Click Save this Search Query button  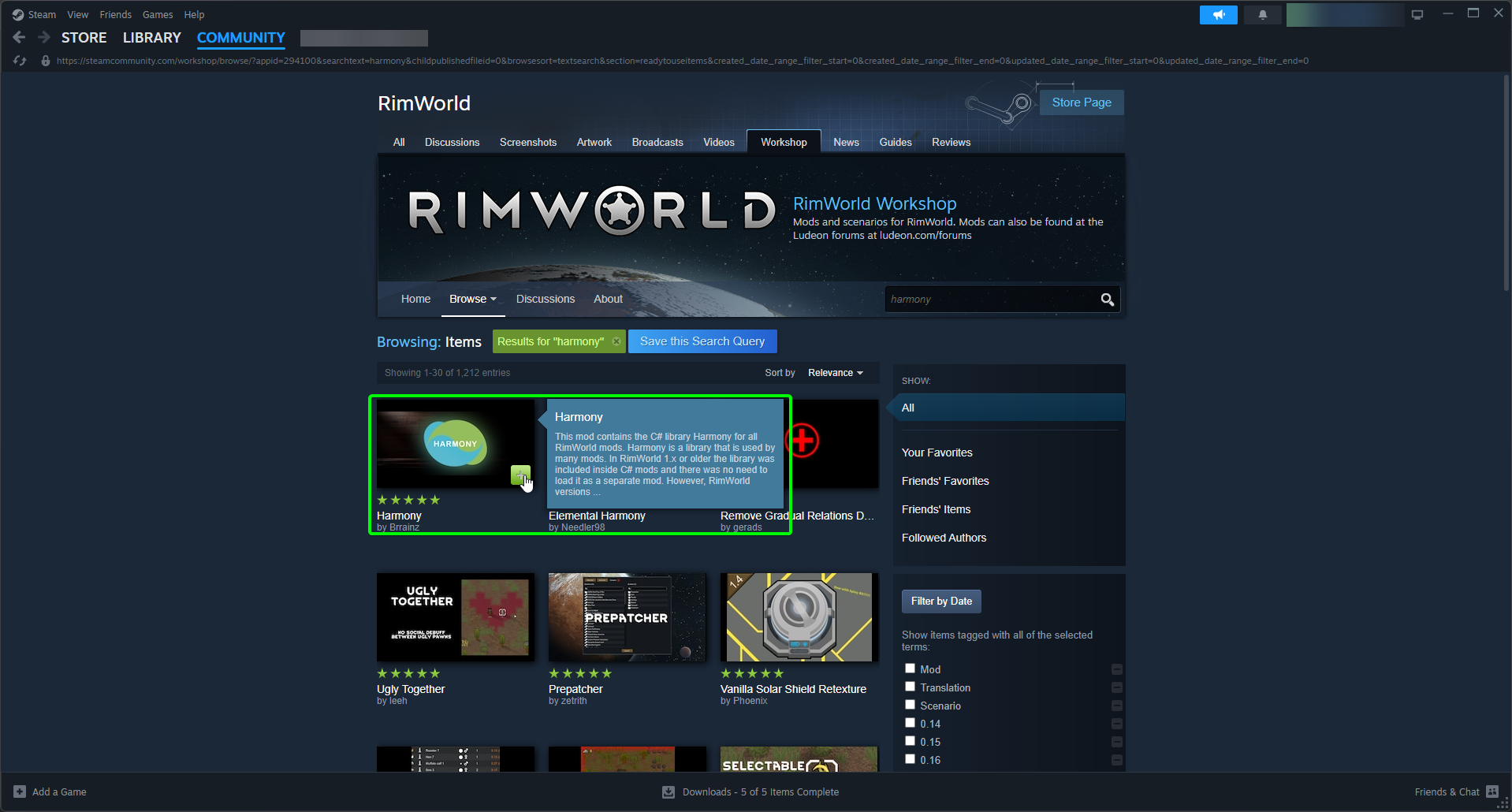click(702, 341)
